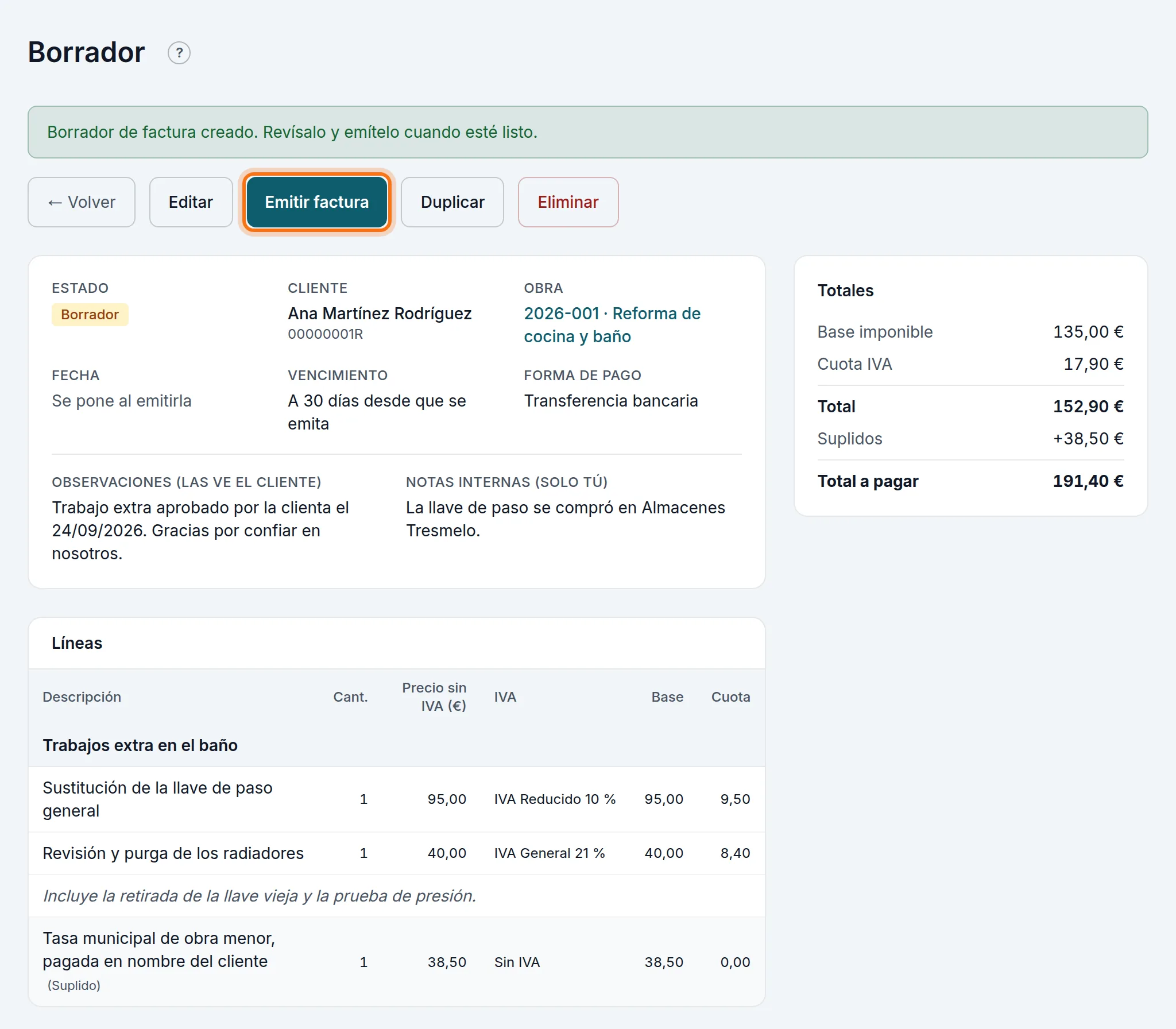This screenshot has height=1029, width=1176.
Task: Click the Totales panel heading
Action: click(845, 291)
